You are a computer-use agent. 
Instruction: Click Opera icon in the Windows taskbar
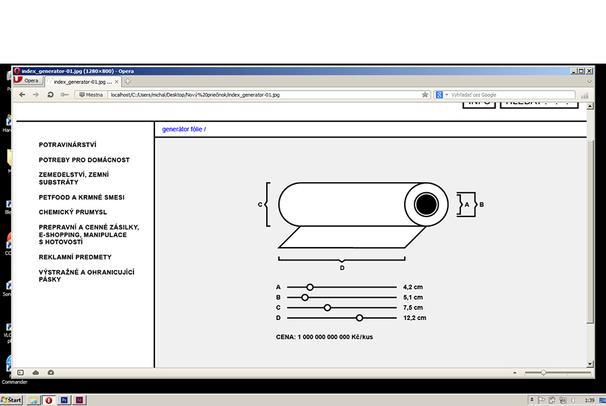pos(49,399)
